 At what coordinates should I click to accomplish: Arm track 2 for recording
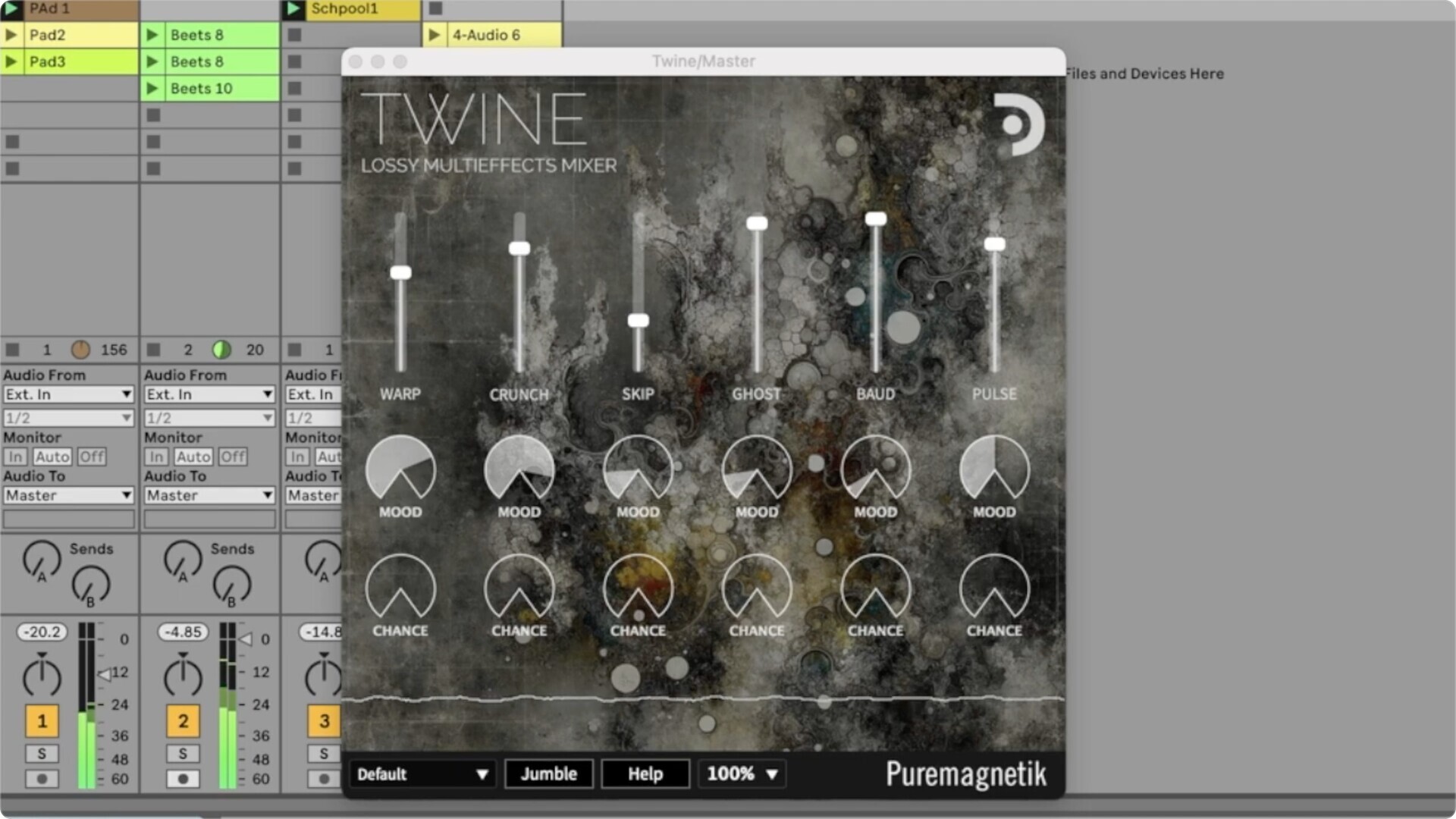[183, 779]
